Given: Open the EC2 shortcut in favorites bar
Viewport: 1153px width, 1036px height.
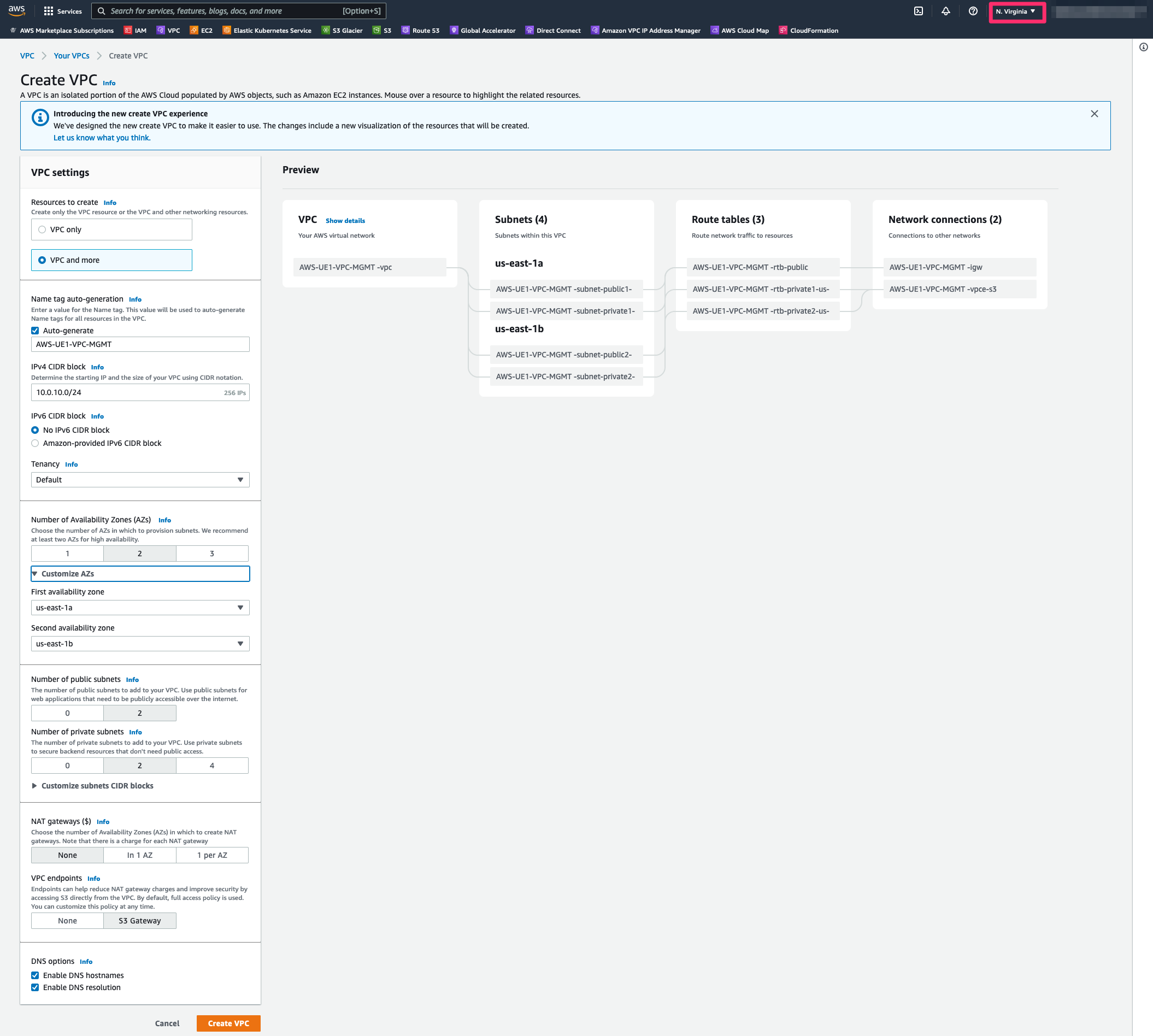Looking at the screenshot, I should click(x=205, y=30).
